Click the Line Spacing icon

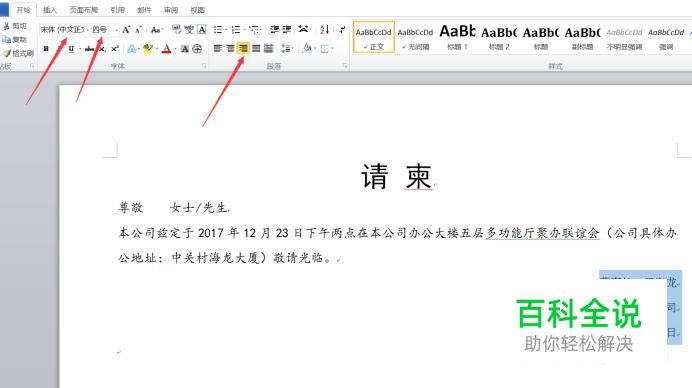tap(286, 49)
